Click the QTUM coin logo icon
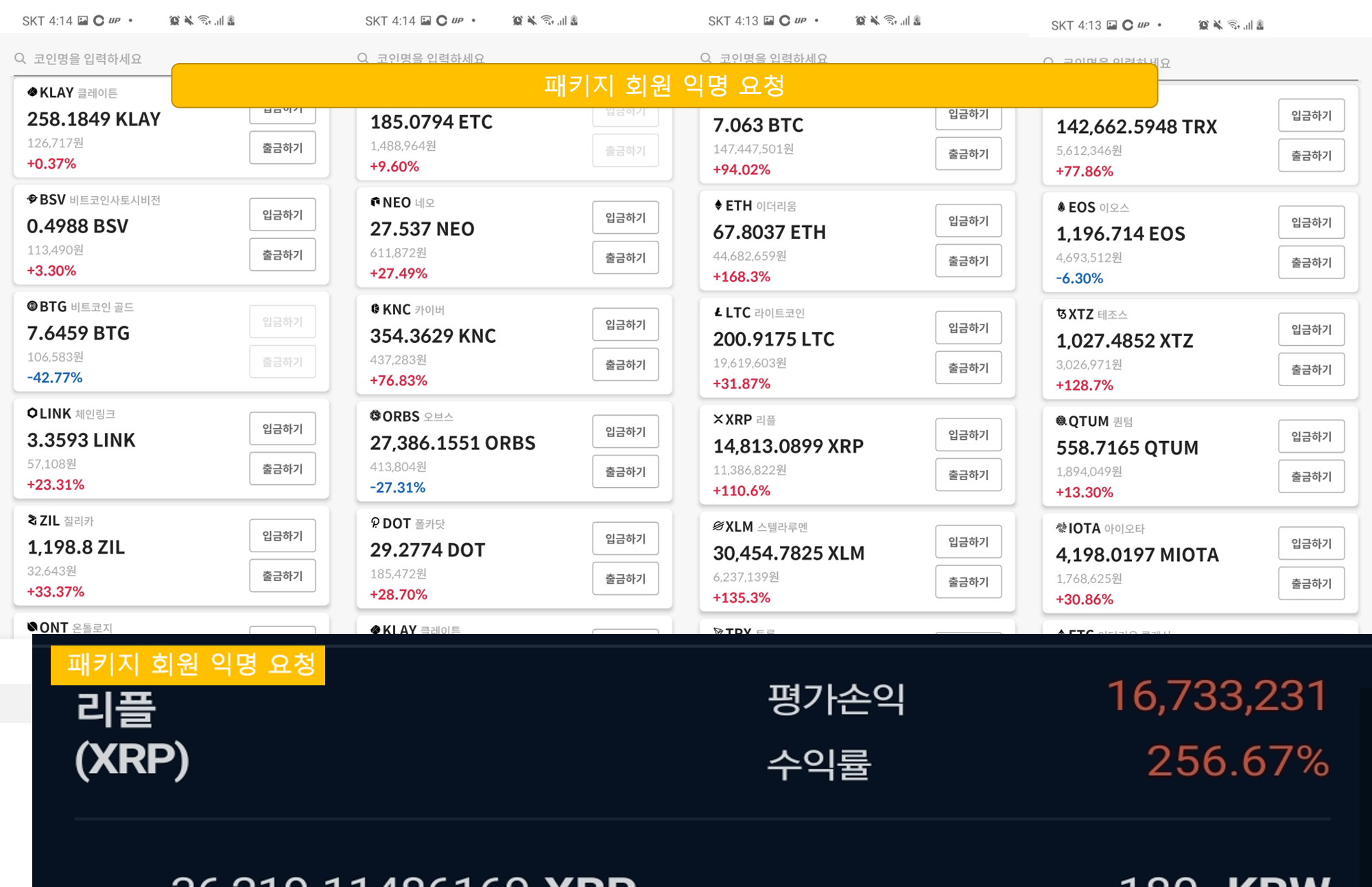 click(x=1061, y=421)
